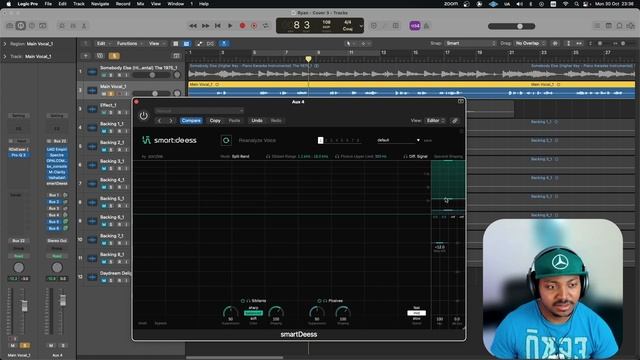640x360 pixels.
Task: Select the mid speed option
Action: tap(416, 313)
